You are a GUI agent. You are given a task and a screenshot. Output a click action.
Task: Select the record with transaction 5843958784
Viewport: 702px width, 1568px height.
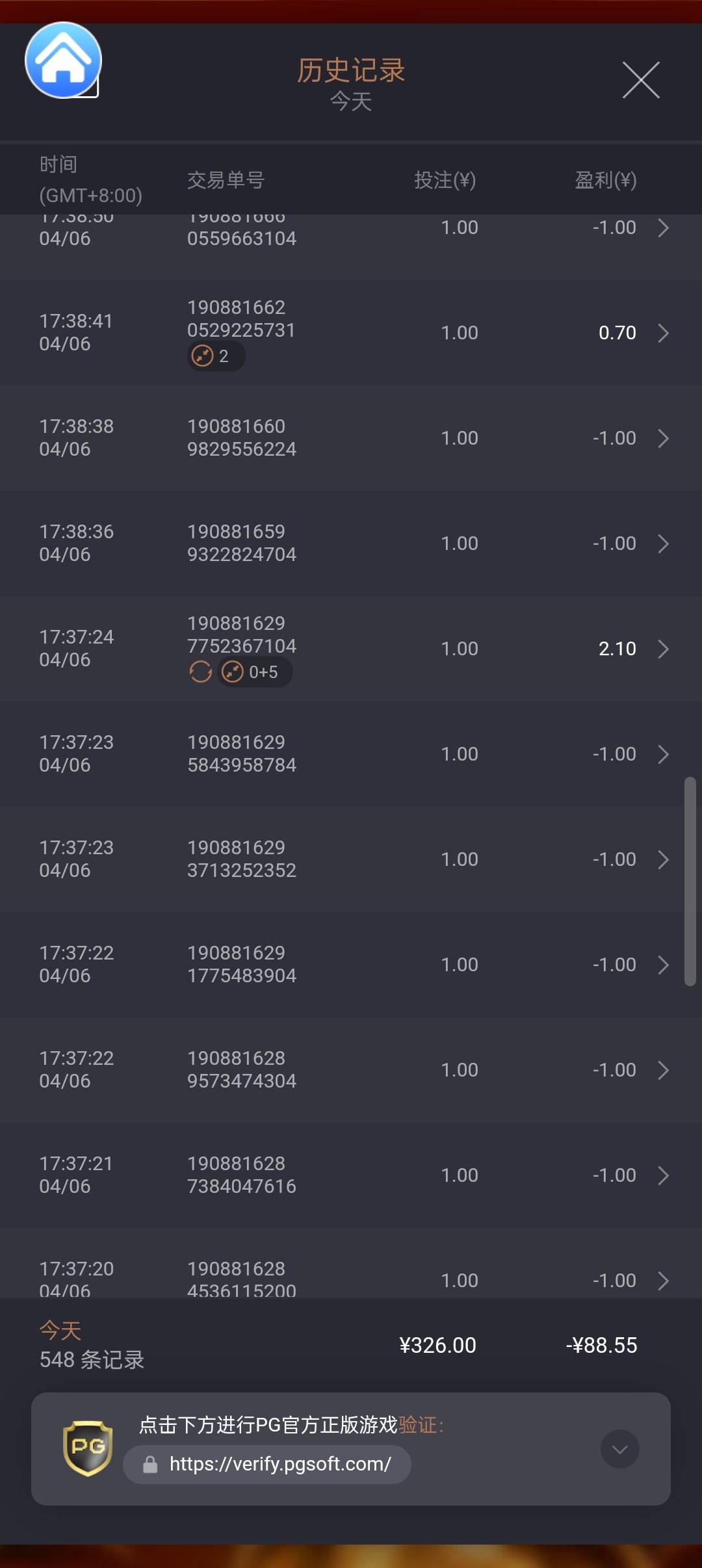tap(351, 754)
